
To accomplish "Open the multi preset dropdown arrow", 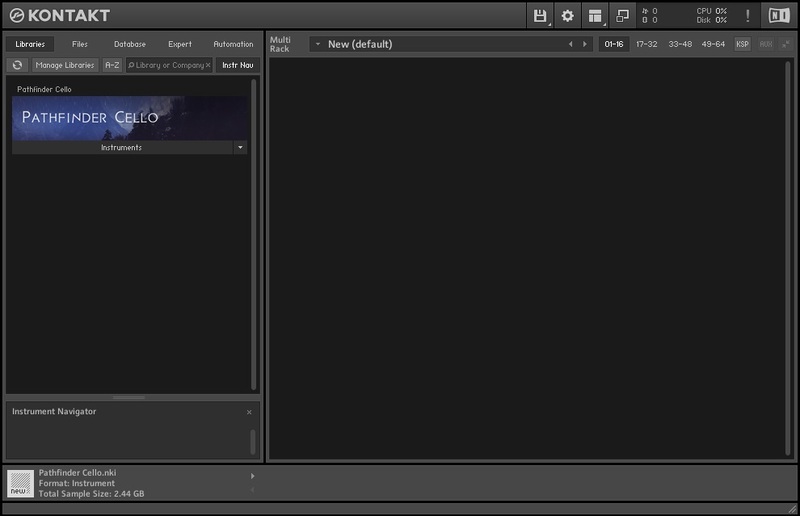I will pyautogui.click(x=318, y=44).
